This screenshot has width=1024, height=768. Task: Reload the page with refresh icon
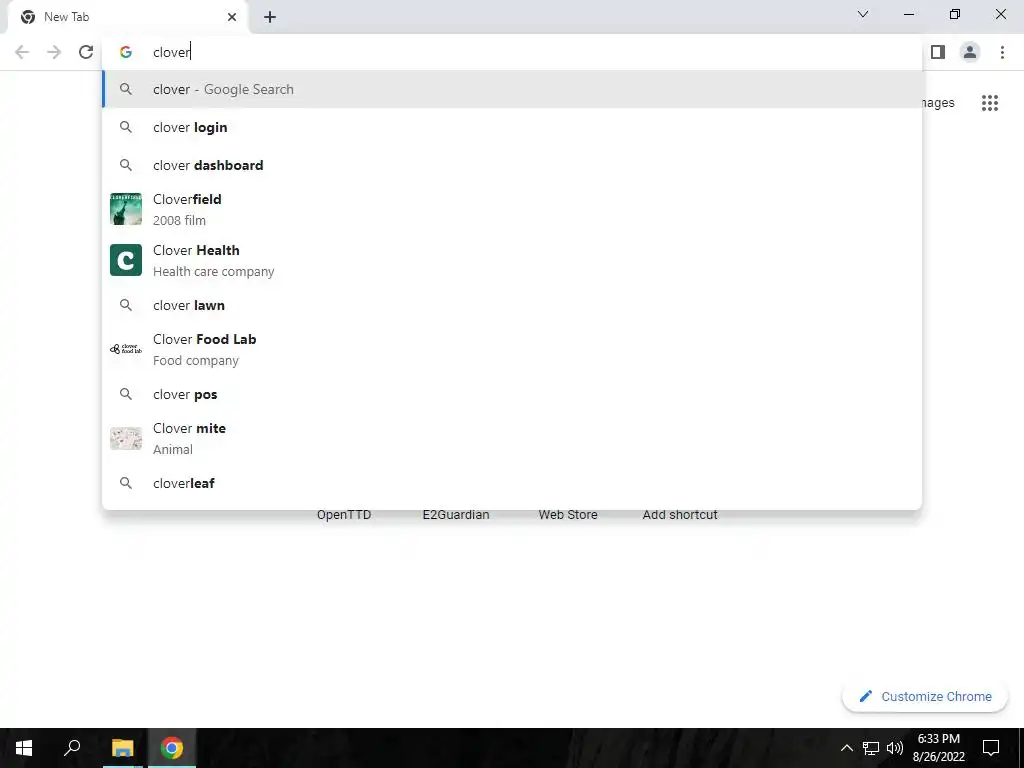pyautogui.click(x=86, y=52)
